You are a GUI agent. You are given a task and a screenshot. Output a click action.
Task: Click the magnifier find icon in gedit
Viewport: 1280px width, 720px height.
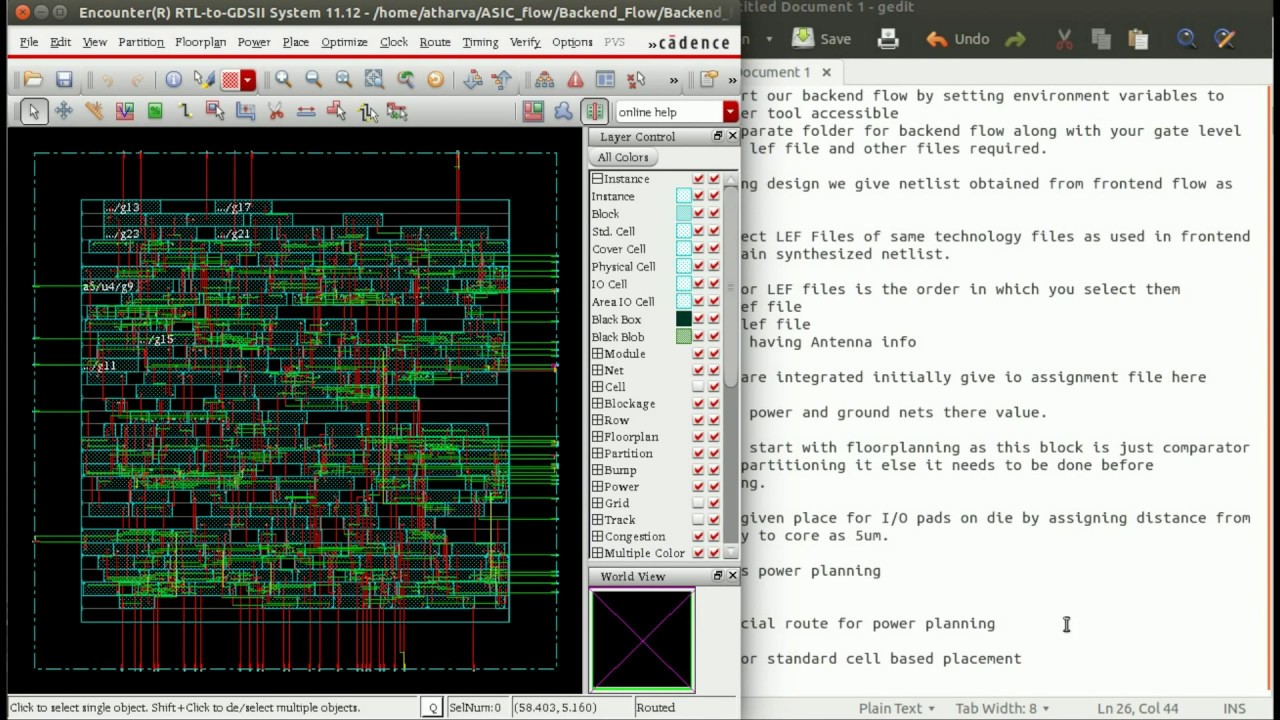tap(1186, 39)
